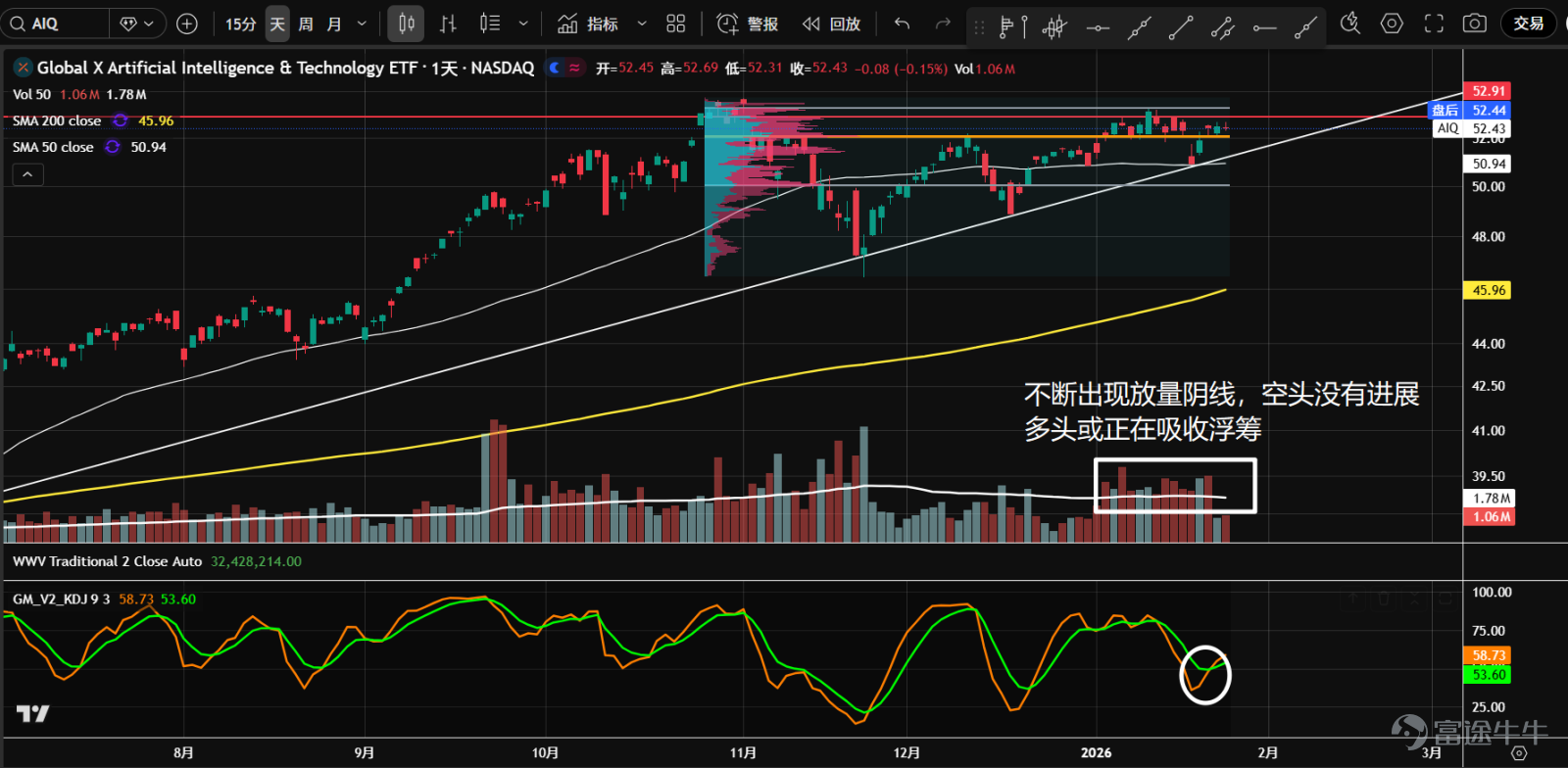
Task: Expand the timeframe options dropdown
Action: [362, 24]
